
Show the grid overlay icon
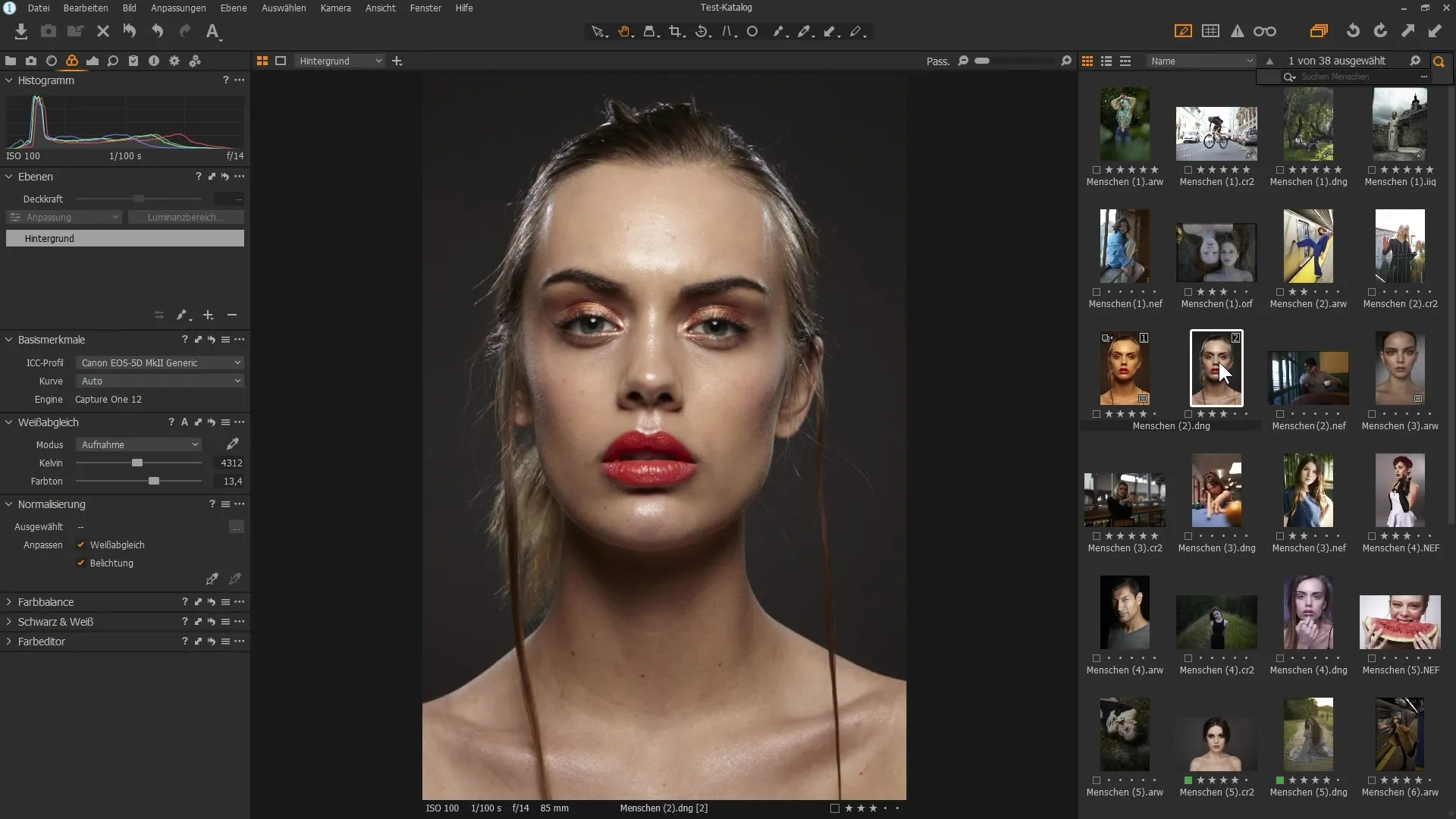point(1211,31)
